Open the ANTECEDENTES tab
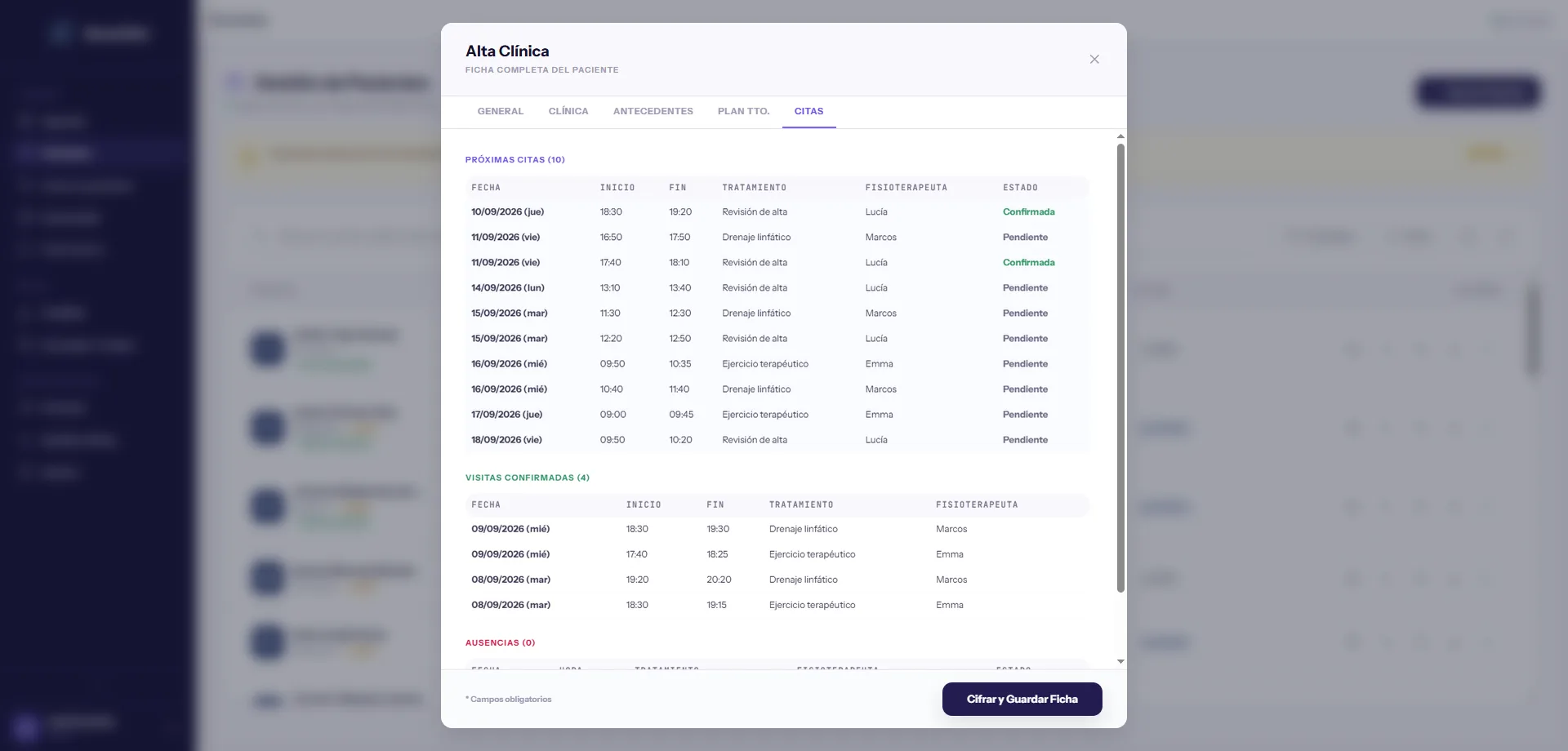 [653, 111]
